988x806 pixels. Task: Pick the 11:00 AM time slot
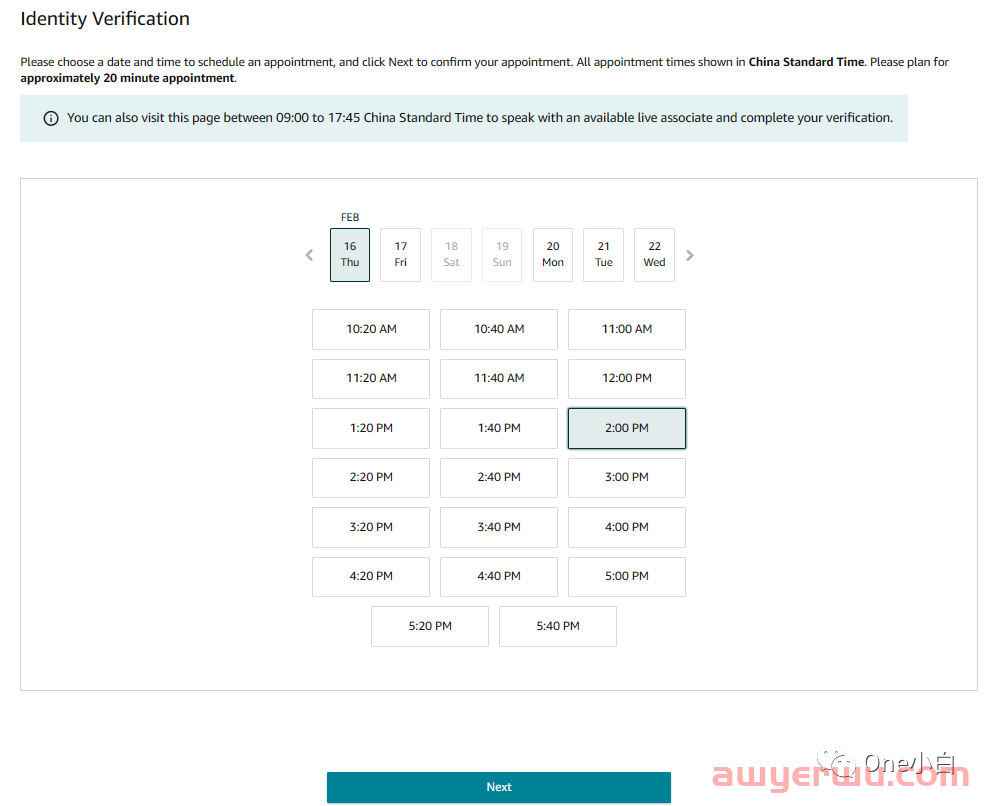pyautogui.click(x=627, y=329)
